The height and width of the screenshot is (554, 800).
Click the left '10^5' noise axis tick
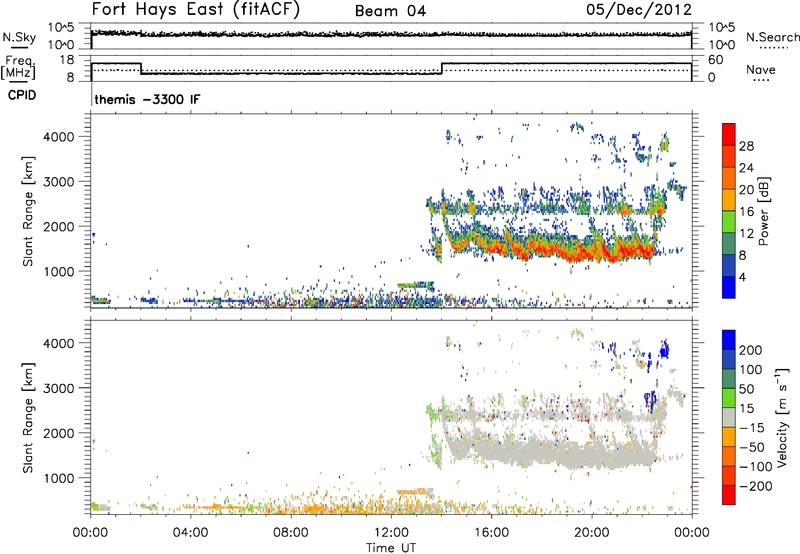(x=61, y=28)
